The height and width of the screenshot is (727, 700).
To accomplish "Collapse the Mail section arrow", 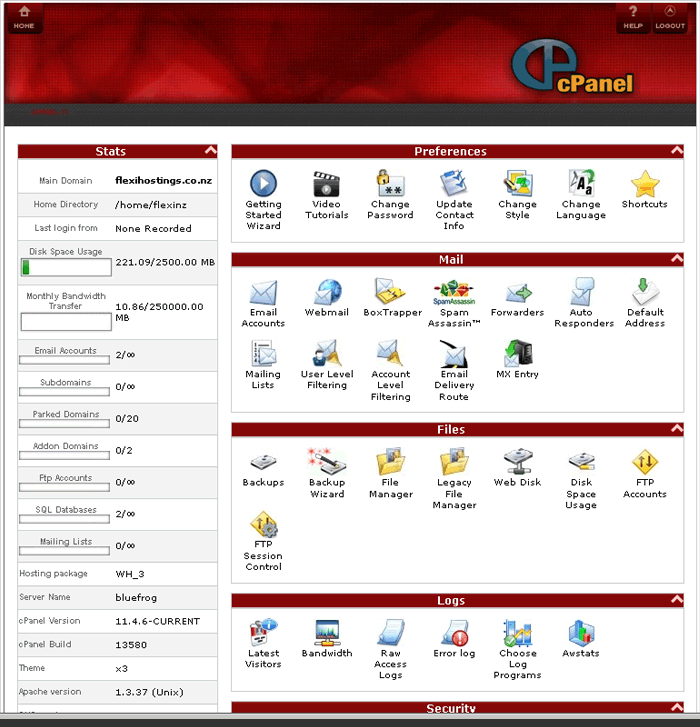I will pos(676,259).
